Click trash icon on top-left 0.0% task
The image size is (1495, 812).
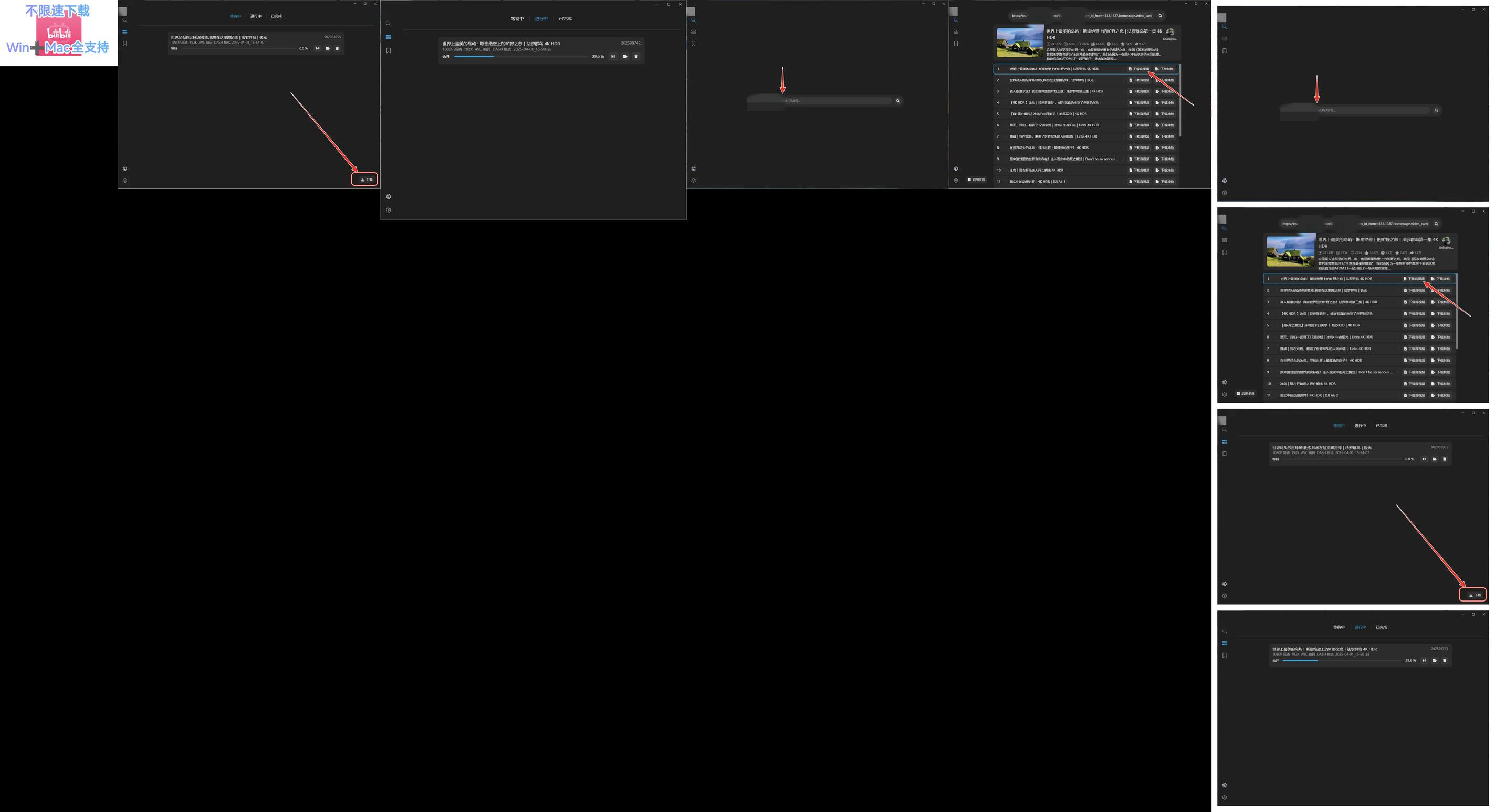click(x=337, y=48)
